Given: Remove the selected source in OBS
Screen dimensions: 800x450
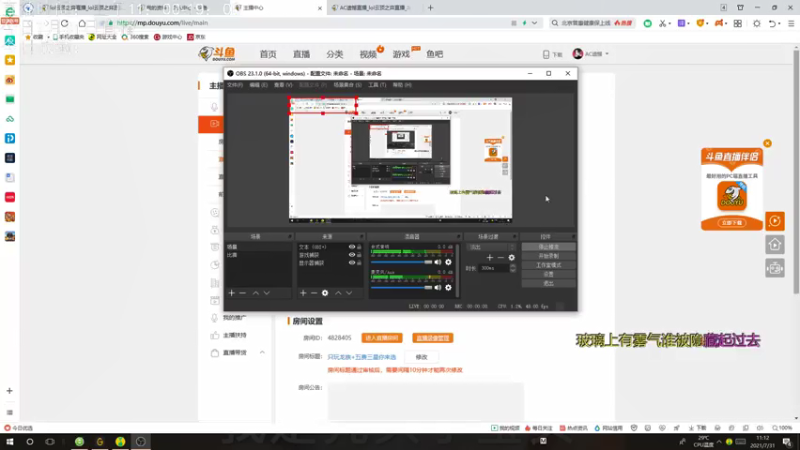Looking at the screenshot, I should click(x=314, y=293).
